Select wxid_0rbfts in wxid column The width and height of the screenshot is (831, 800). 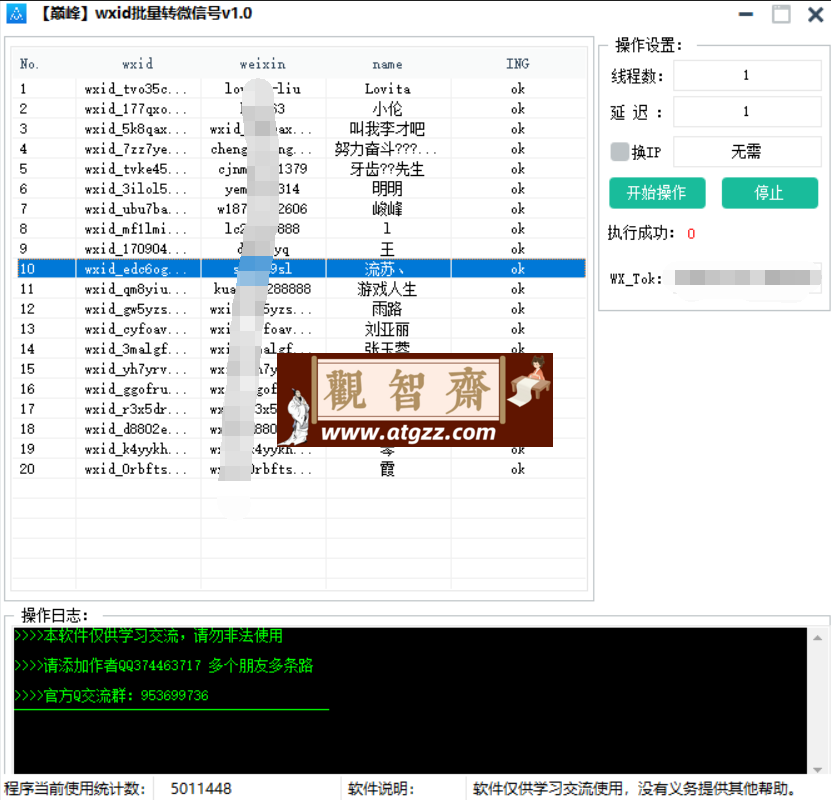[136, 469]
